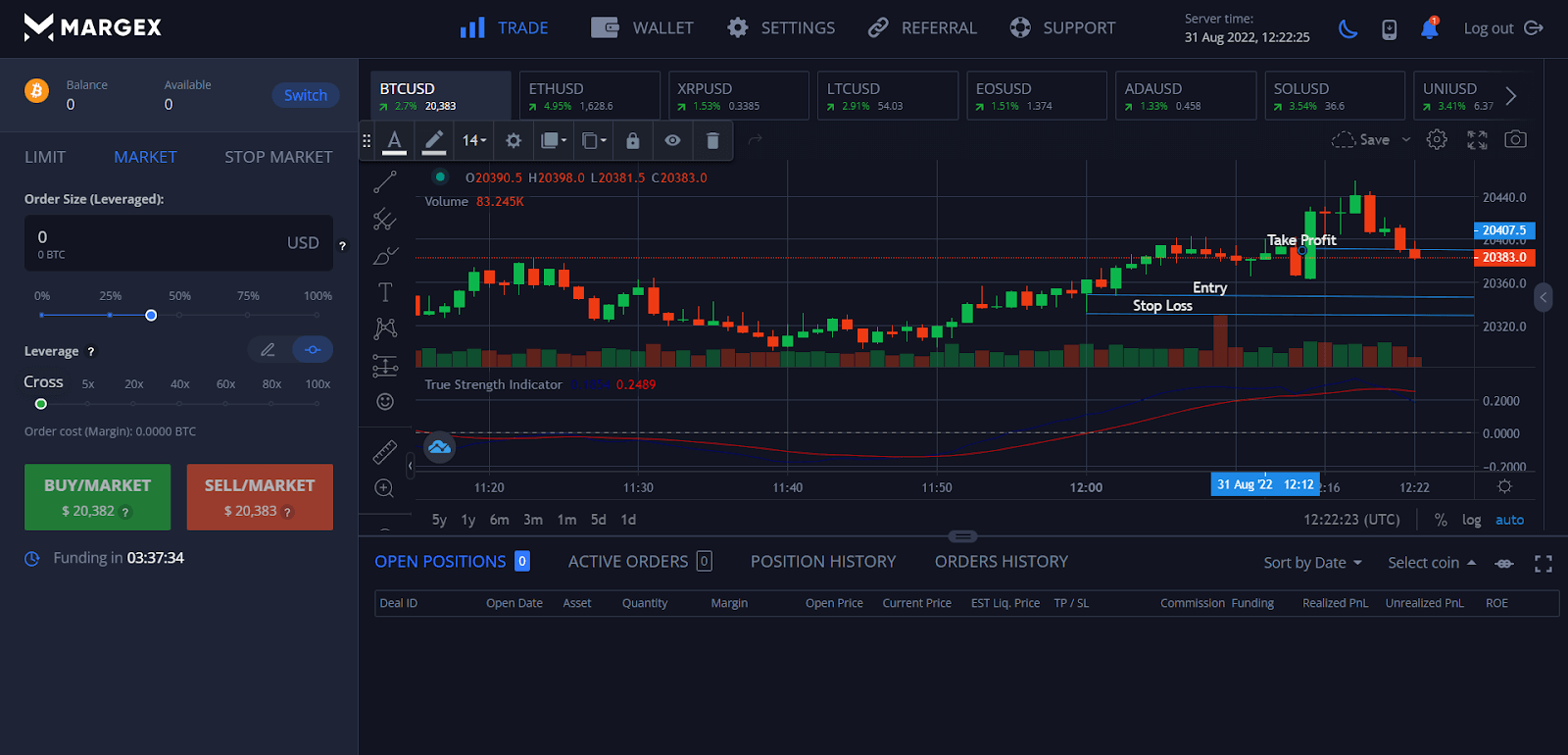Image resolution: width=1568 pixels, height=755 pixels.
Task: Open the mobile app download icon
Action: [1389, 29]
